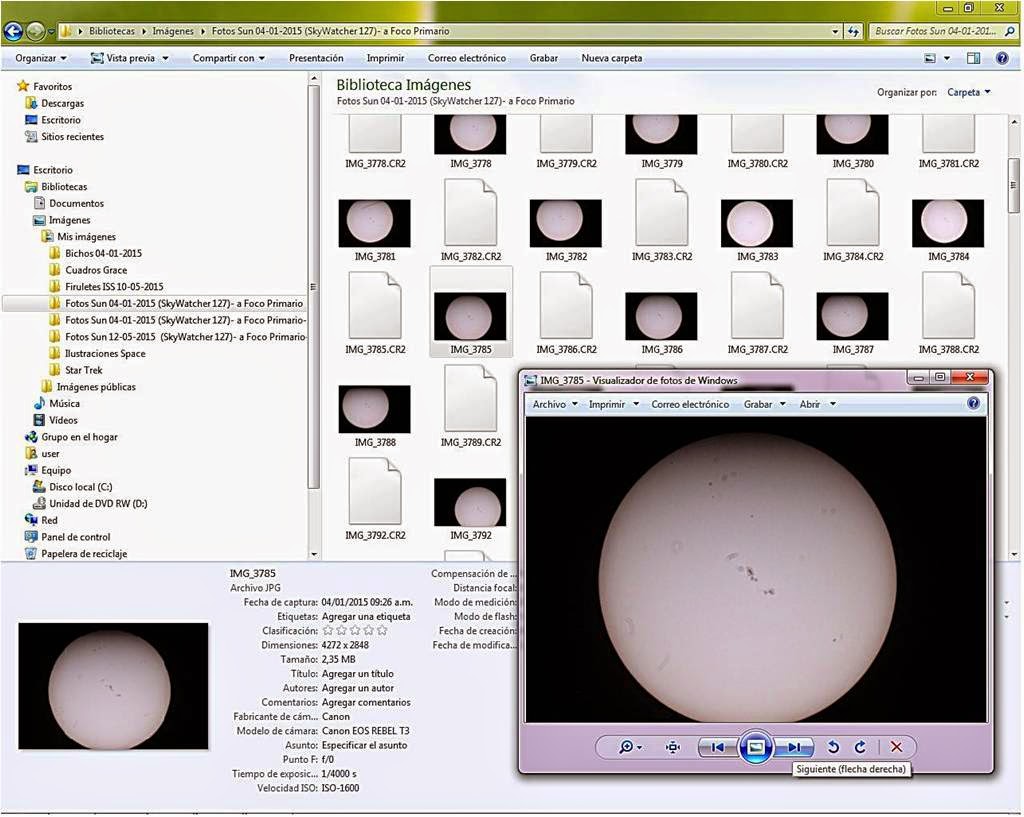
Task: Open the Organizar por Carpeta dropdown
Action: point(969,92)
